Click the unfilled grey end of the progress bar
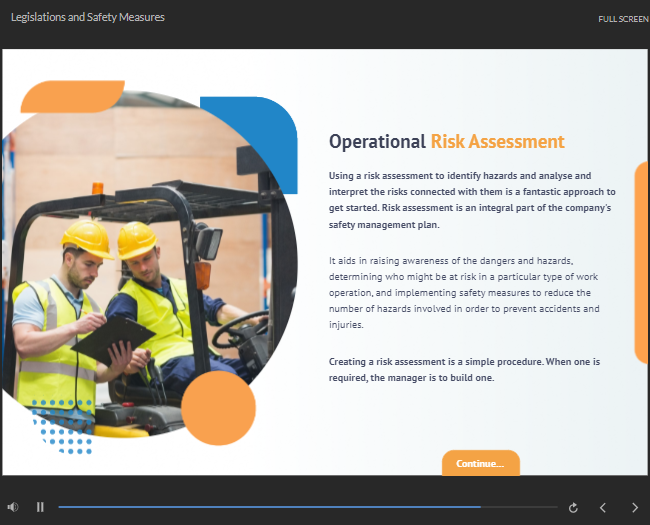 520,507
